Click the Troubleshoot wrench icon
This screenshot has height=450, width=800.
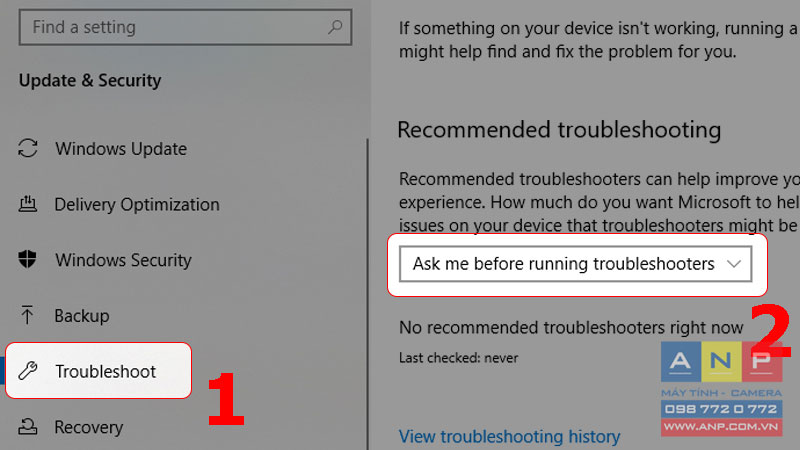pos(28,371)
